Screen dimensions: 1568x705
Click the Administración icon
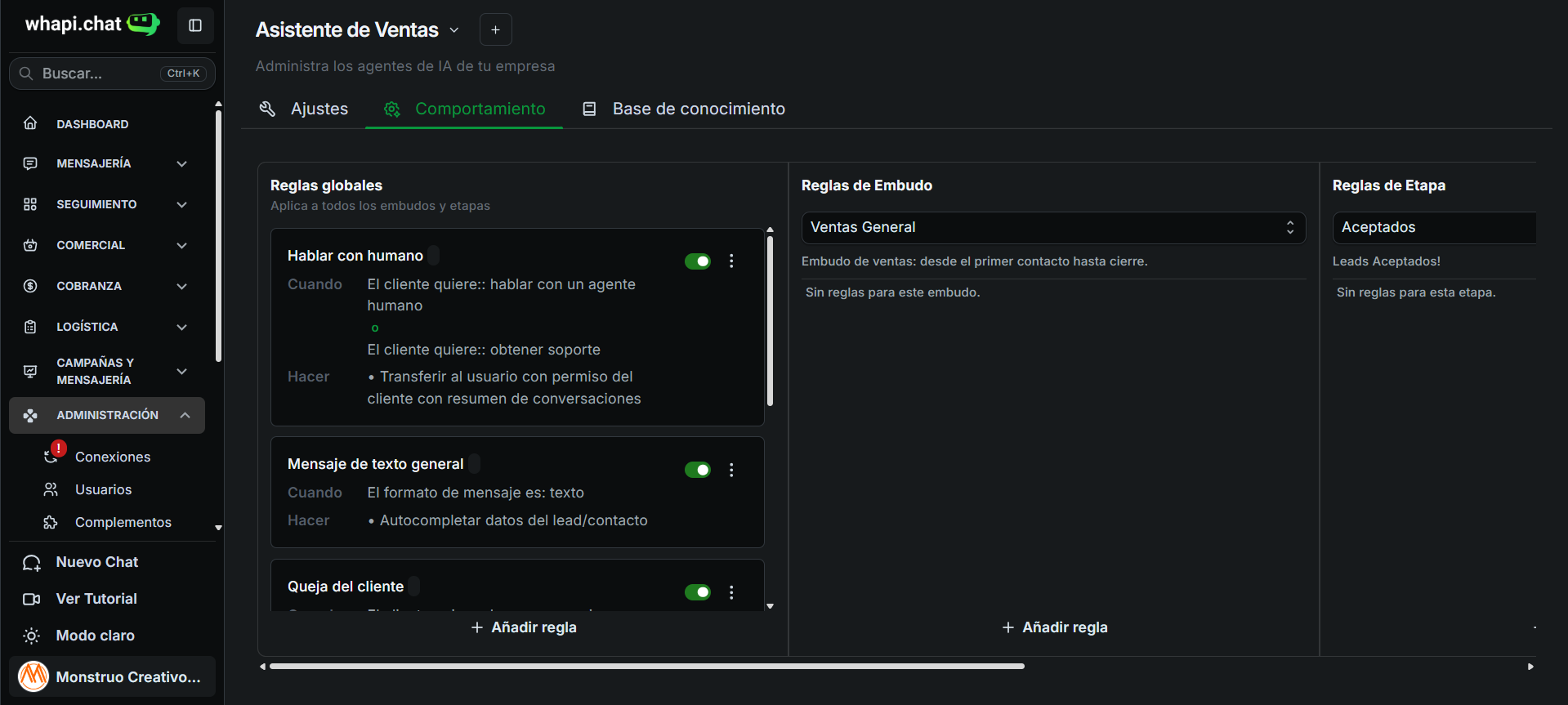tap(30, 415)
